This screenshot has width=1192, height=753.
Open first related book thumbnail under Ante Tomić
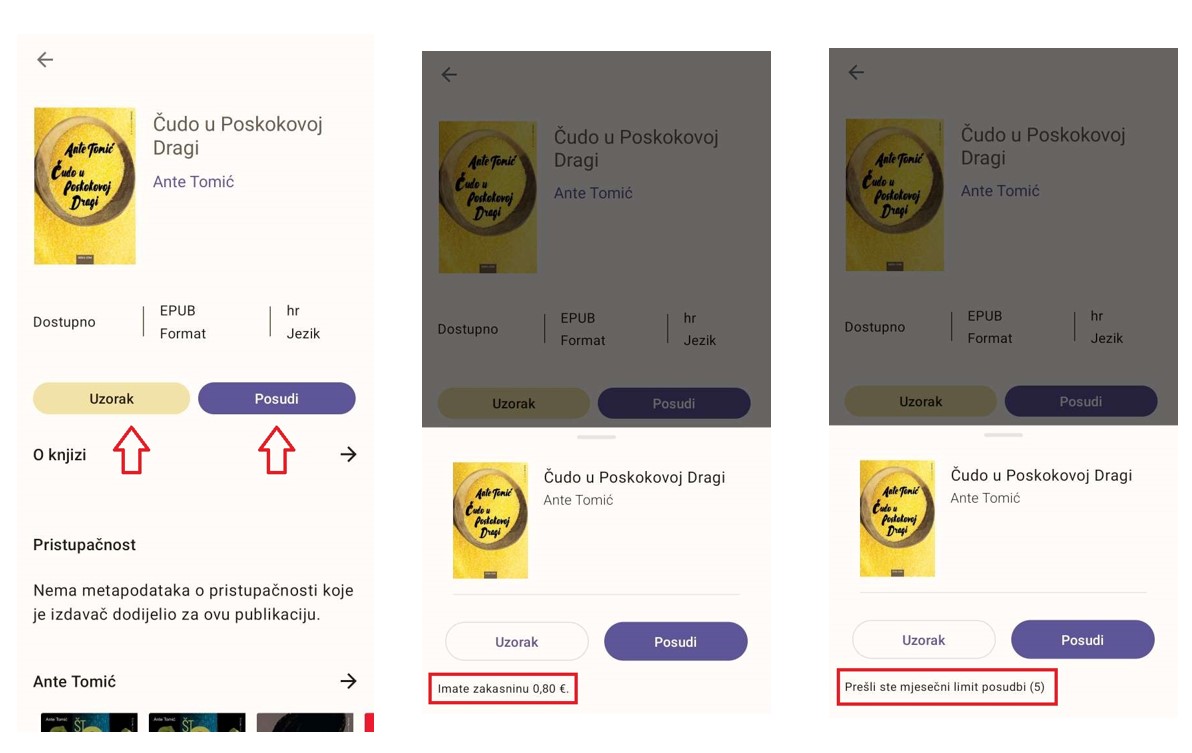[x=89, y=722]
